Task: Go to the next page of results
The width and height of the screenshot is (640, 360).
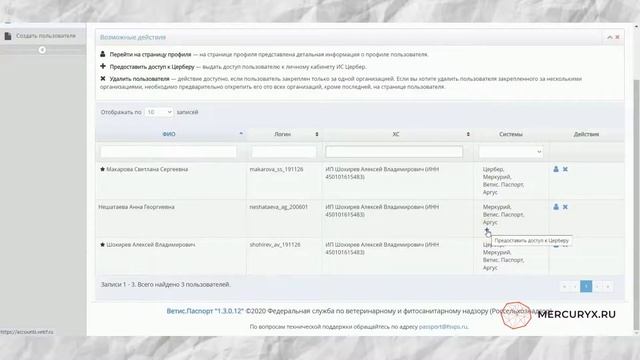Action: 598,286
